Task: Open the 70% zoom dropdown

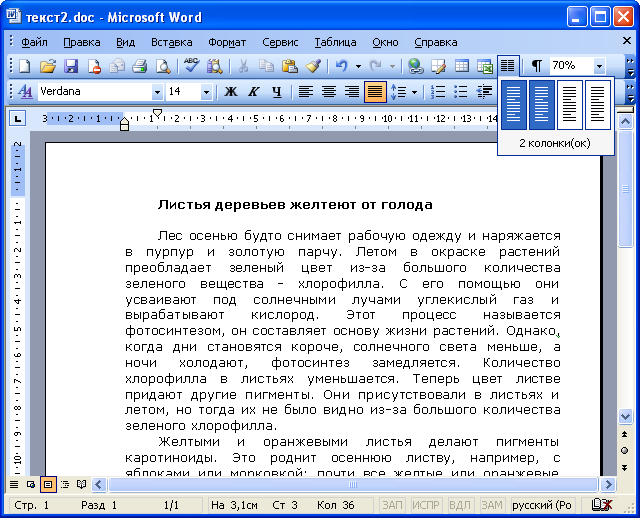Action: [x=599, y=66]
